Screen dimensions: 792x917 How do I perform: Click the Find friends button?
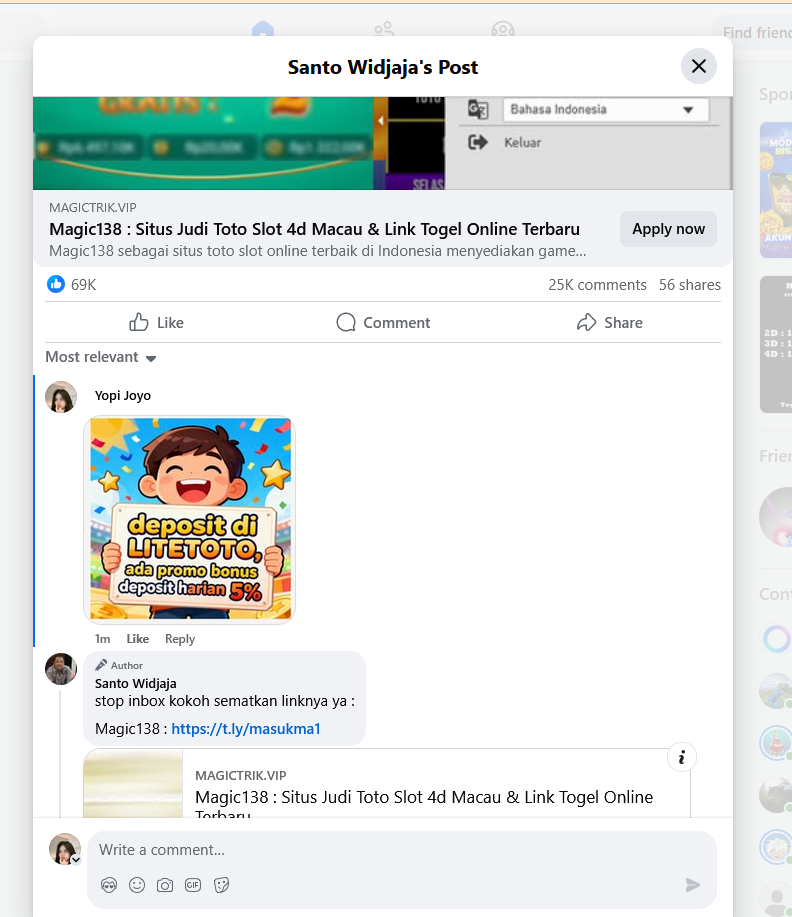pos(752,33)
